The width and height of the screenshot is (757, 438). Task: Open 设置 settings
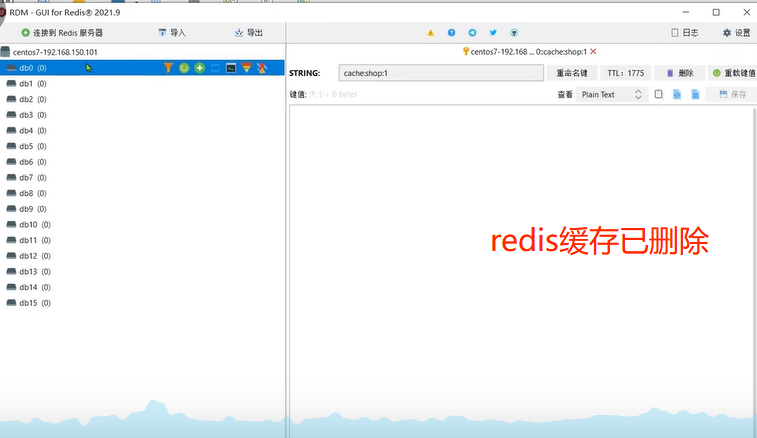pos(737,33)
